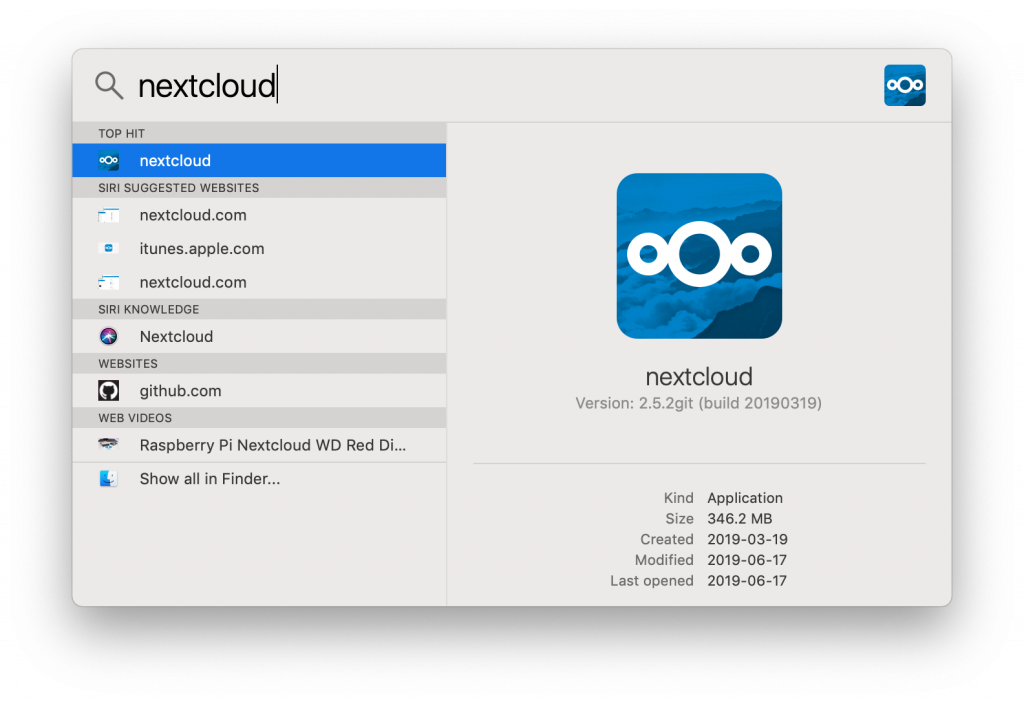Click the Raspberry Pi video thumbnail
The height and width of the screenshot is (702, 1024).
(x=109, y=445)
